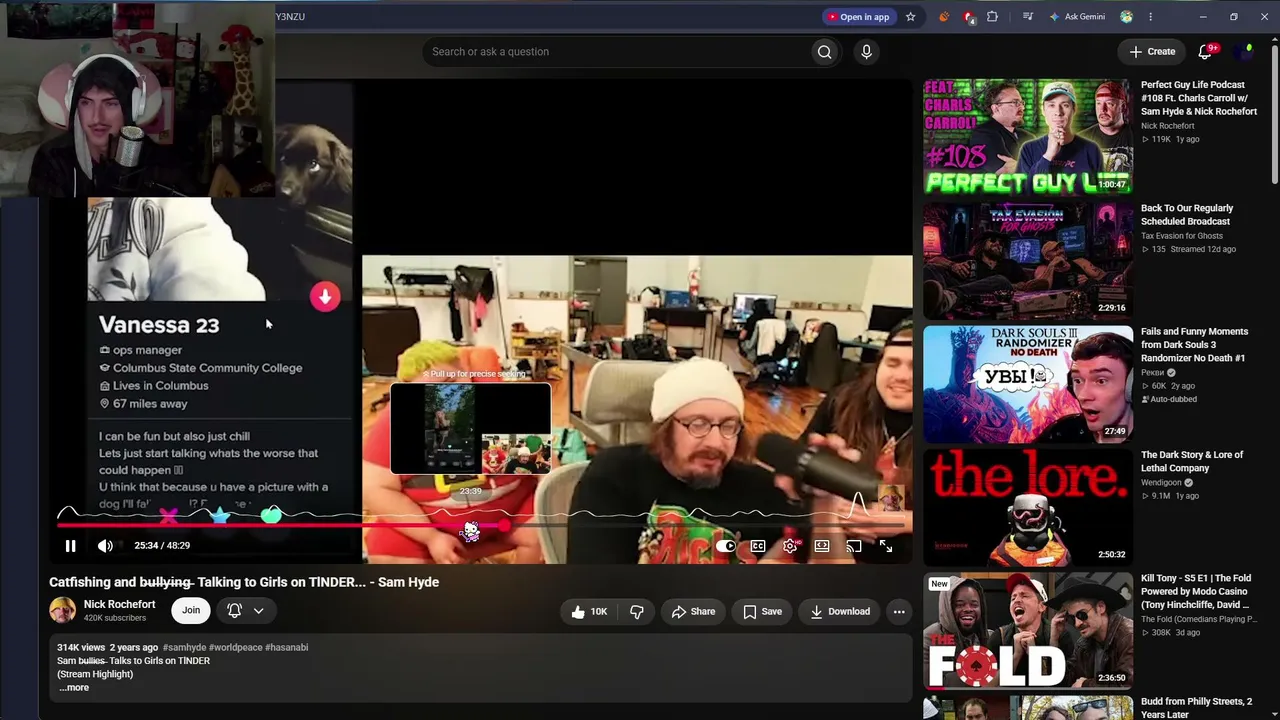Download the video
This screenshot has width=1280, height=720.
(840, 612)
